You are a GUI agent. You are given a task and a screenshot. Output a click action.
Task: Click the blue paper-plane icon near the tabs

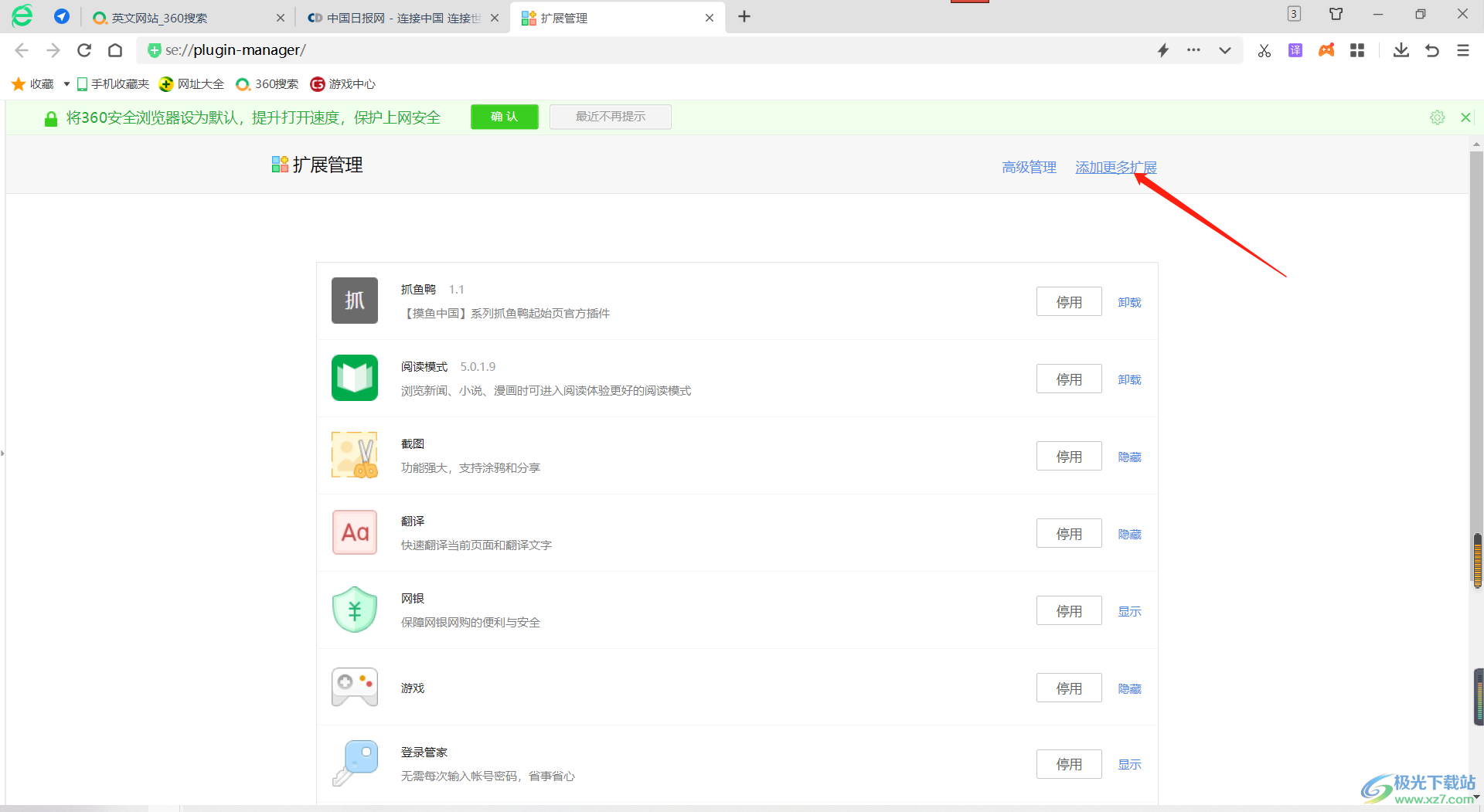[x=62, y=16]
